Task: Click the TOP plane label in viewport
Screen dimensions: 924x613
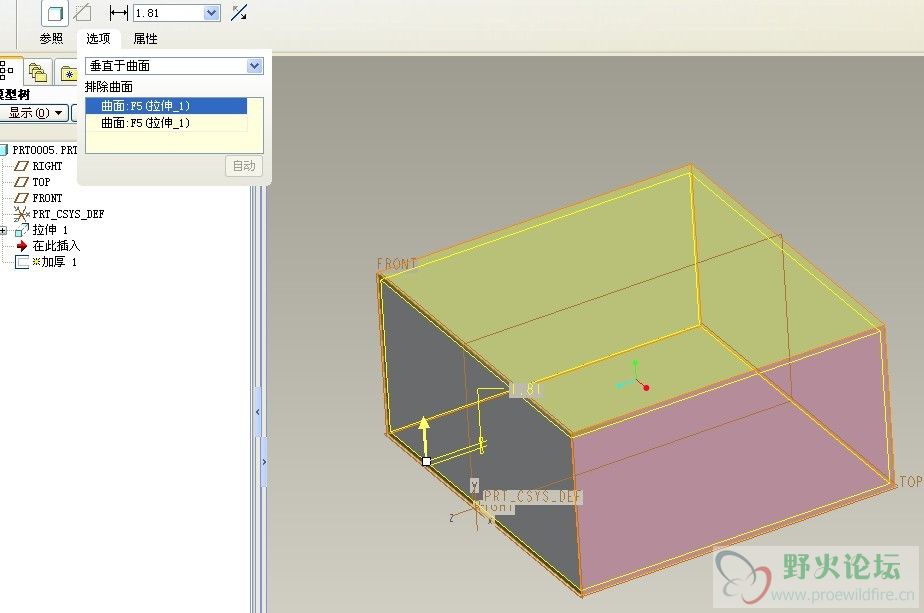Action: coord(910,482)
